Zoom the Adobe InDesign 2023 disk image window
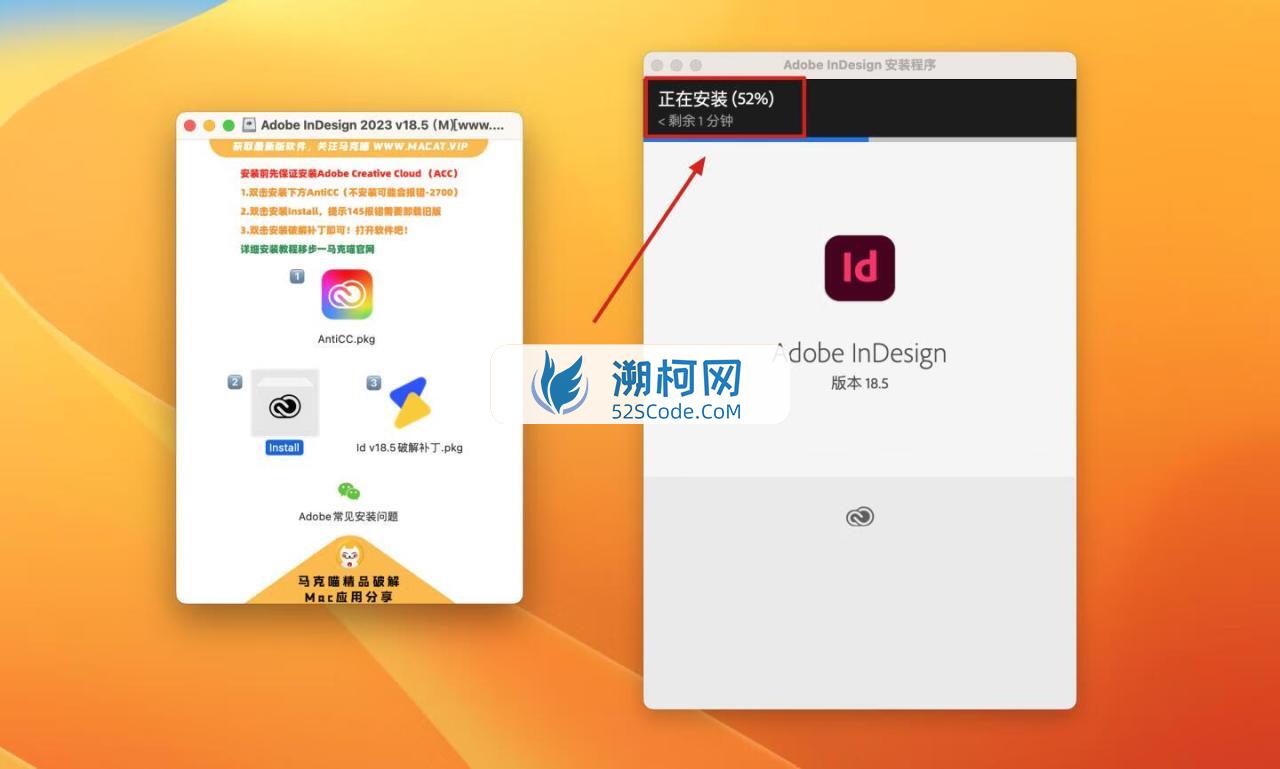This screenshot has height=769, width=1280. 228,125
